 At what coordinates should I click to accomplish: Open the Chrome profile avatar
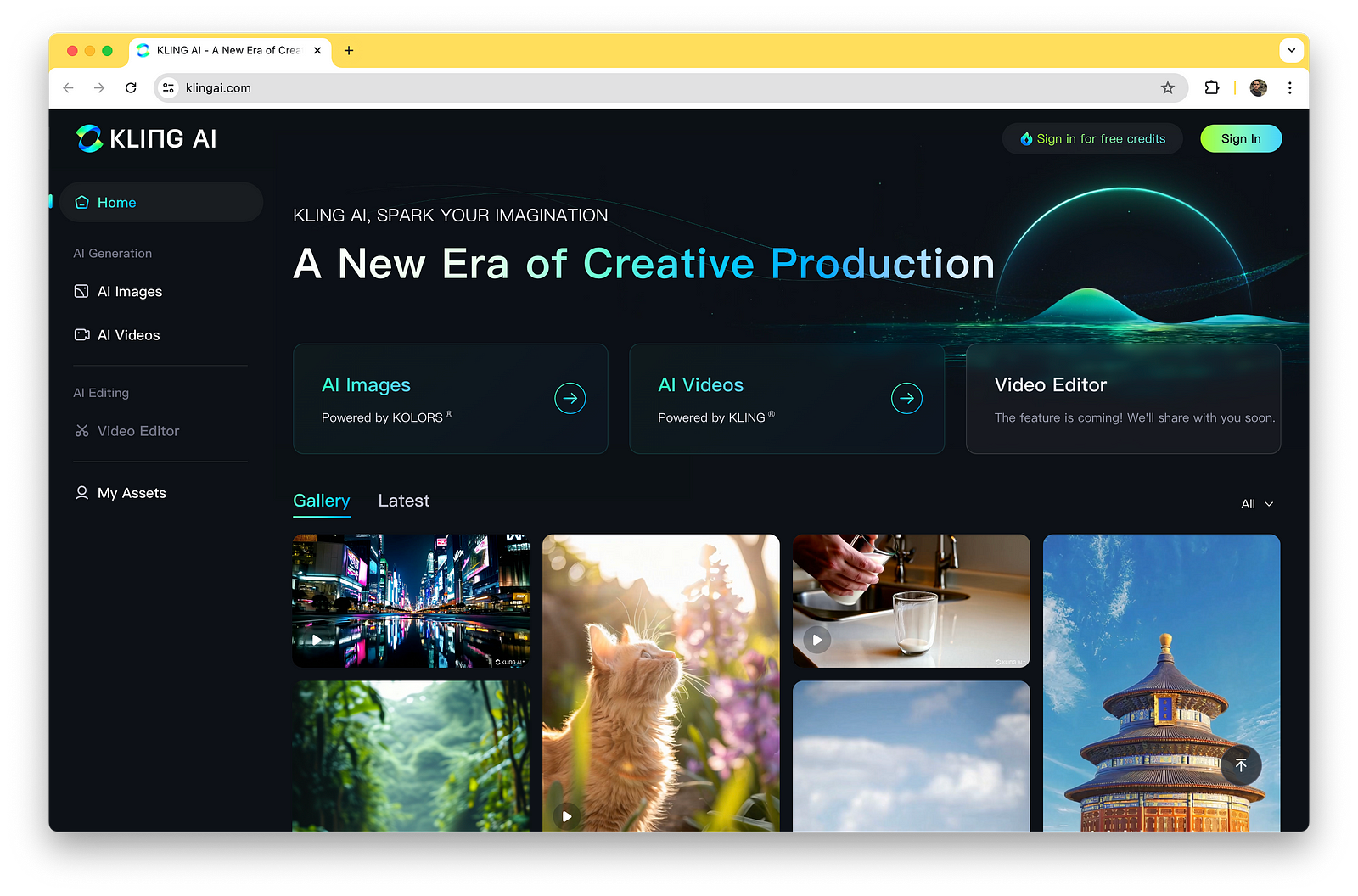(x=1259, y=87)
